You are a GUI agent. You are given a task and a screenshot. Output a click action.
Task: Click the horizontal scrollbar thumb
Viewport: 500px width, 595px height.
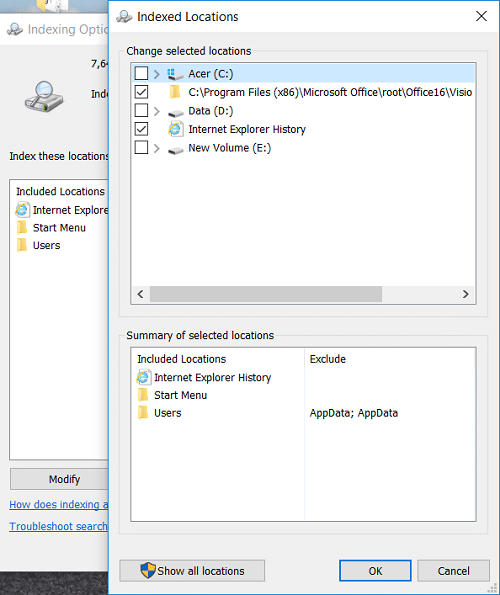coord(266,294)
